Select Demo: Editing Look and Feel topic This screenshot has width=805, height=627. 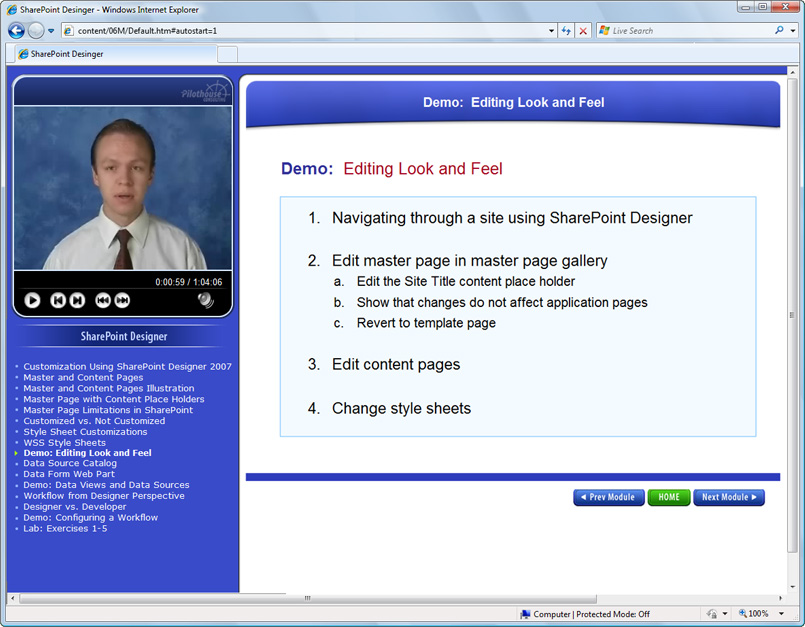pos(87,453)
